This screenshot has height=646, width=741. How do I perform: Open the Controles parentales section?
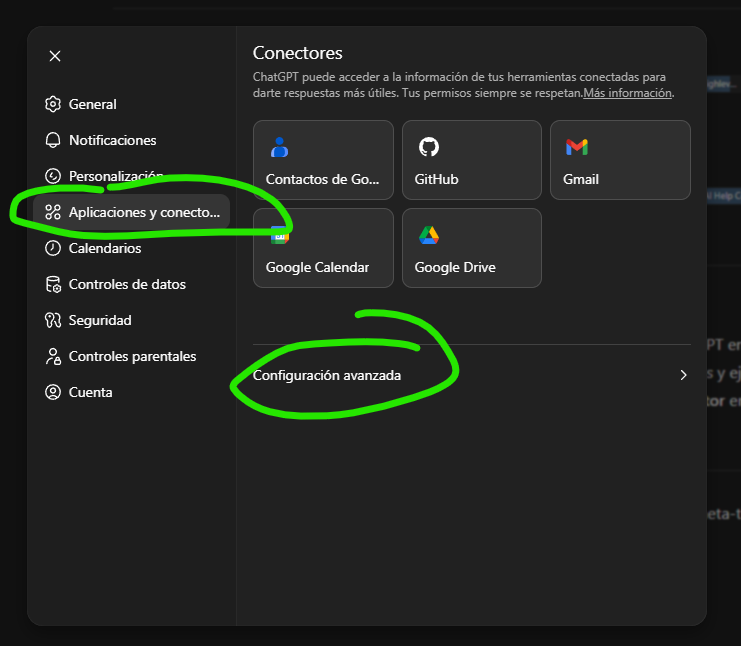[x=131, y=356]
